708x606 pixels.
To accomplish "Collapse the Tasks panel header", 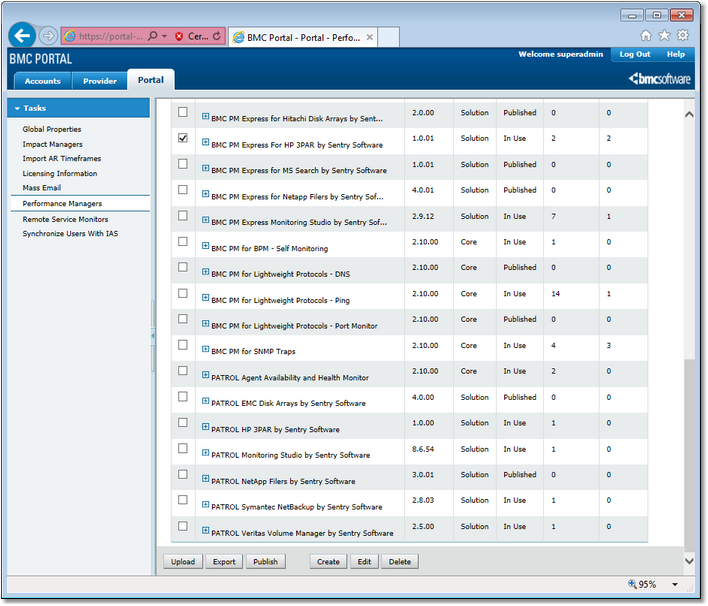I will point(78,108).
